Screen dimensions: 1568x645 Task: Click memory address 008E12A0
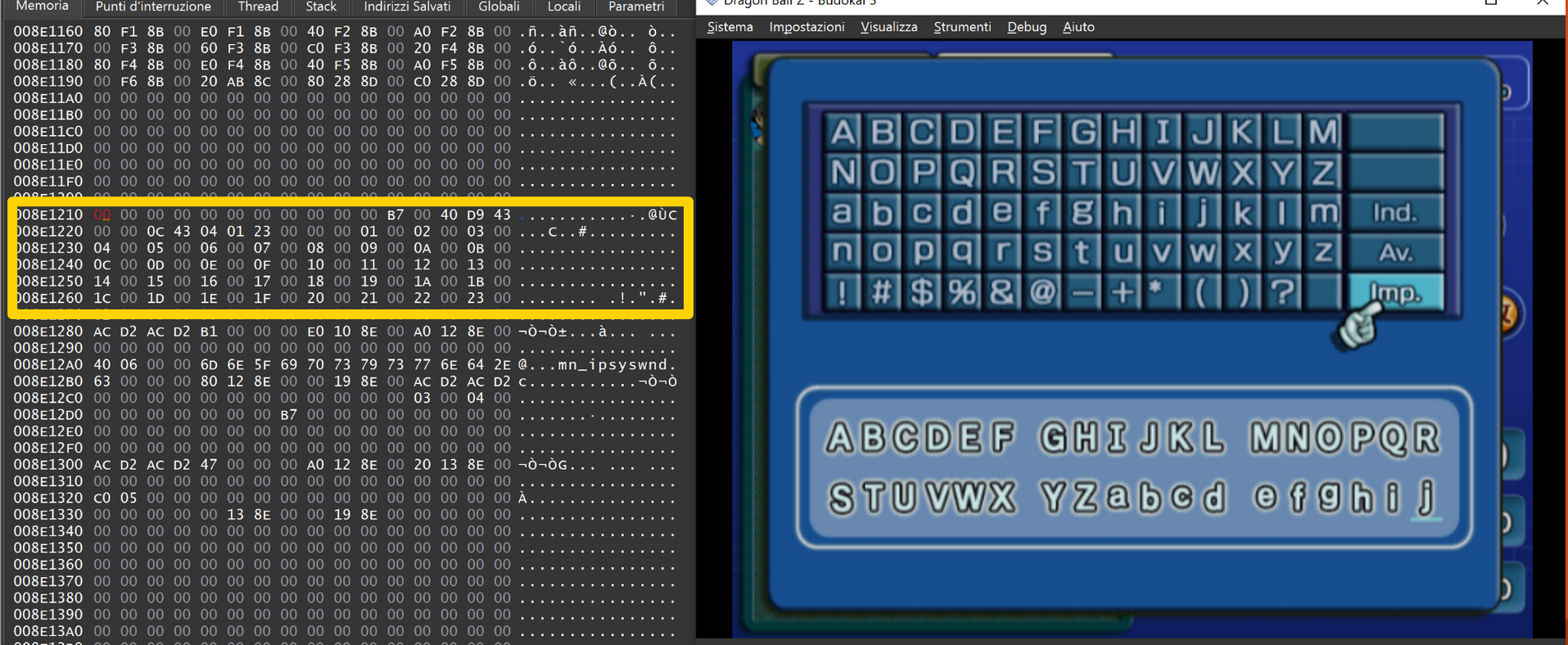click(47, 365)
